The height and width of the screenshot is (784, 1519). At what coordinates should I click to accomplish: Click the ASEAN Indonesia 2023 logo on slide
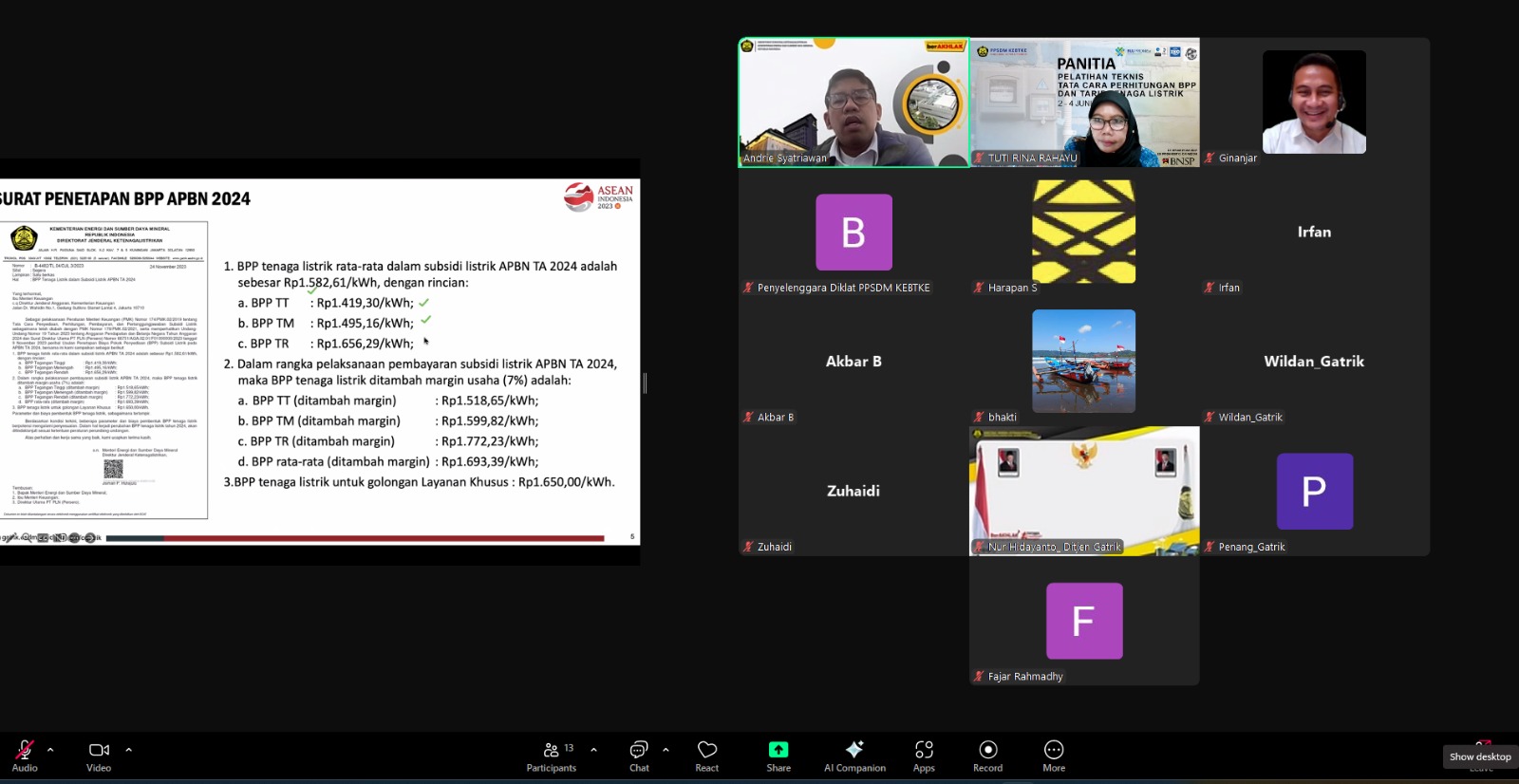point(599,196)
